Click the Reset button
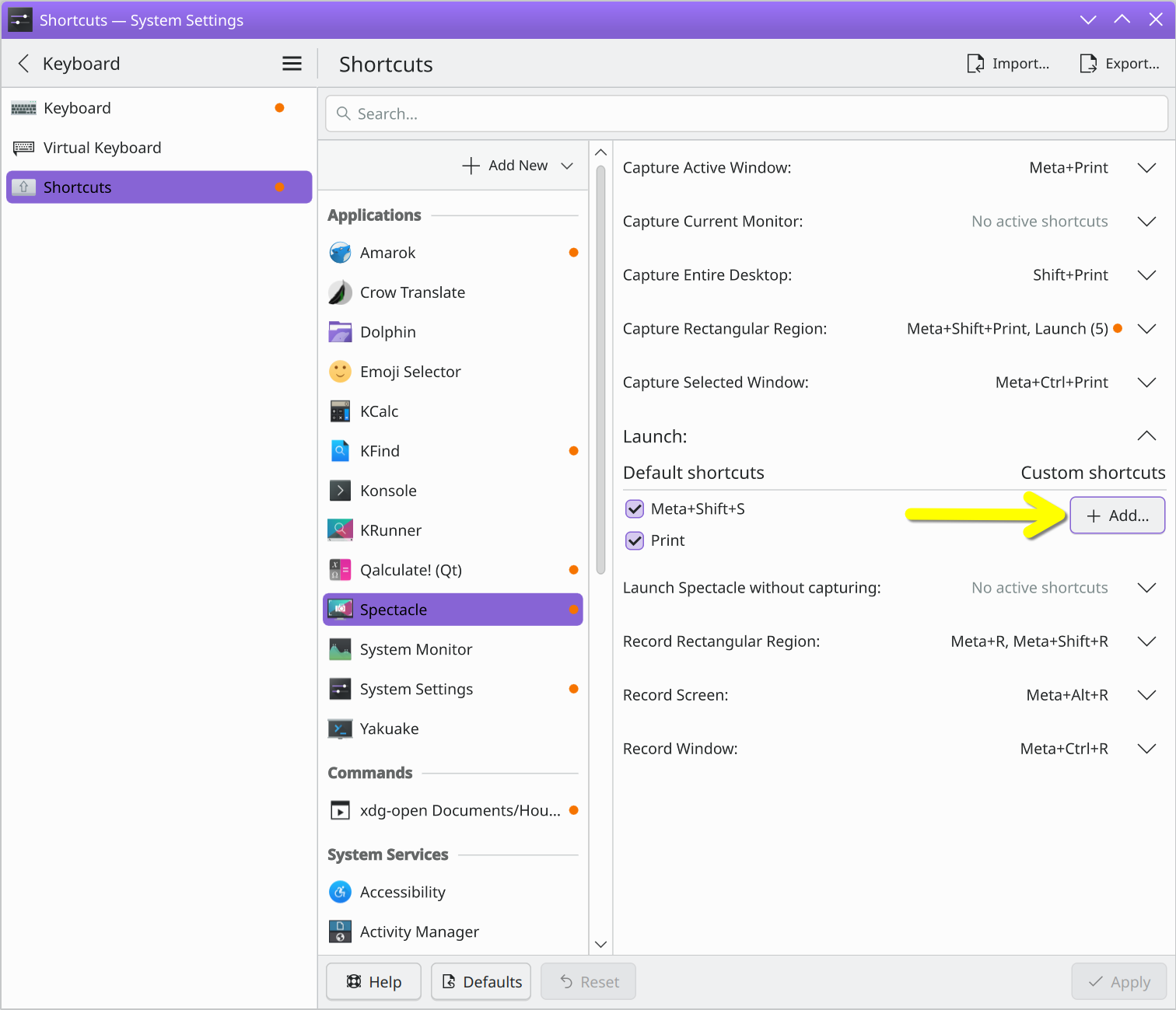This screenshot has height=1010, width=1176. [589, 982]
